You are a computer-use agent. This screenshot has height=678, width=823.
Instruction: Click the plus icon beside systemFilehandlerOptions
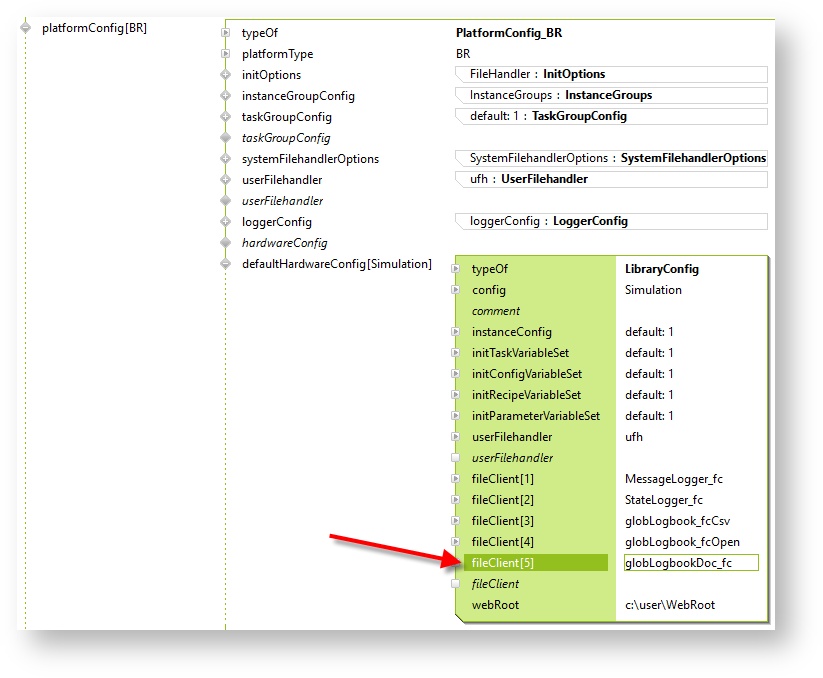226,159
